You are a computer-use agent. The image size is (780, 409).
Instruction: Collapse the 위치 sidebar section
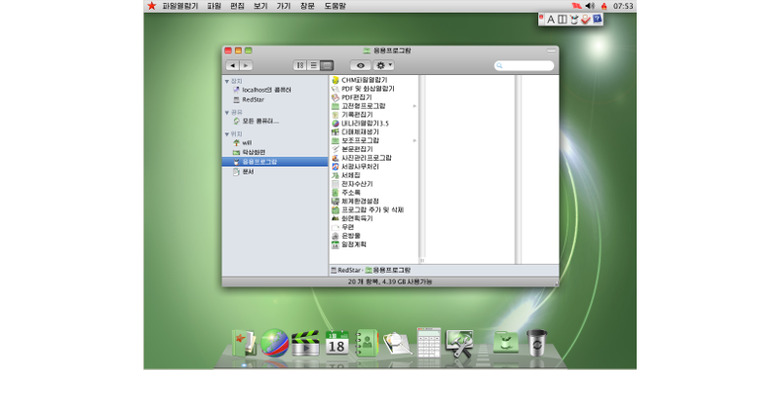click(x=227, y=134)
